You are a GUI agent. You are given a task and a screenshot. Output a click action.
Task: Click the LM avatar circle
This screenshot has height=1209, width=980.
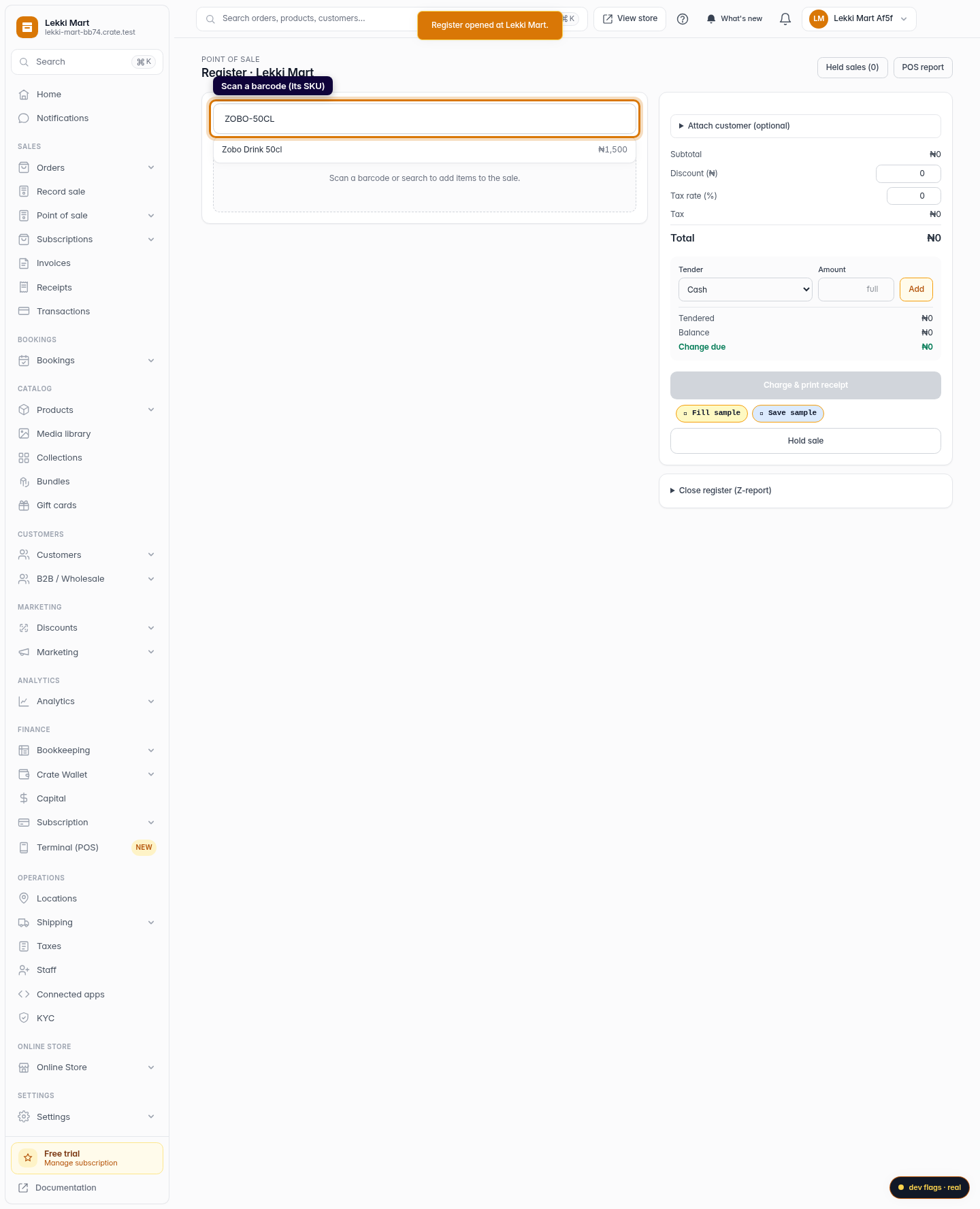[819, 19]
